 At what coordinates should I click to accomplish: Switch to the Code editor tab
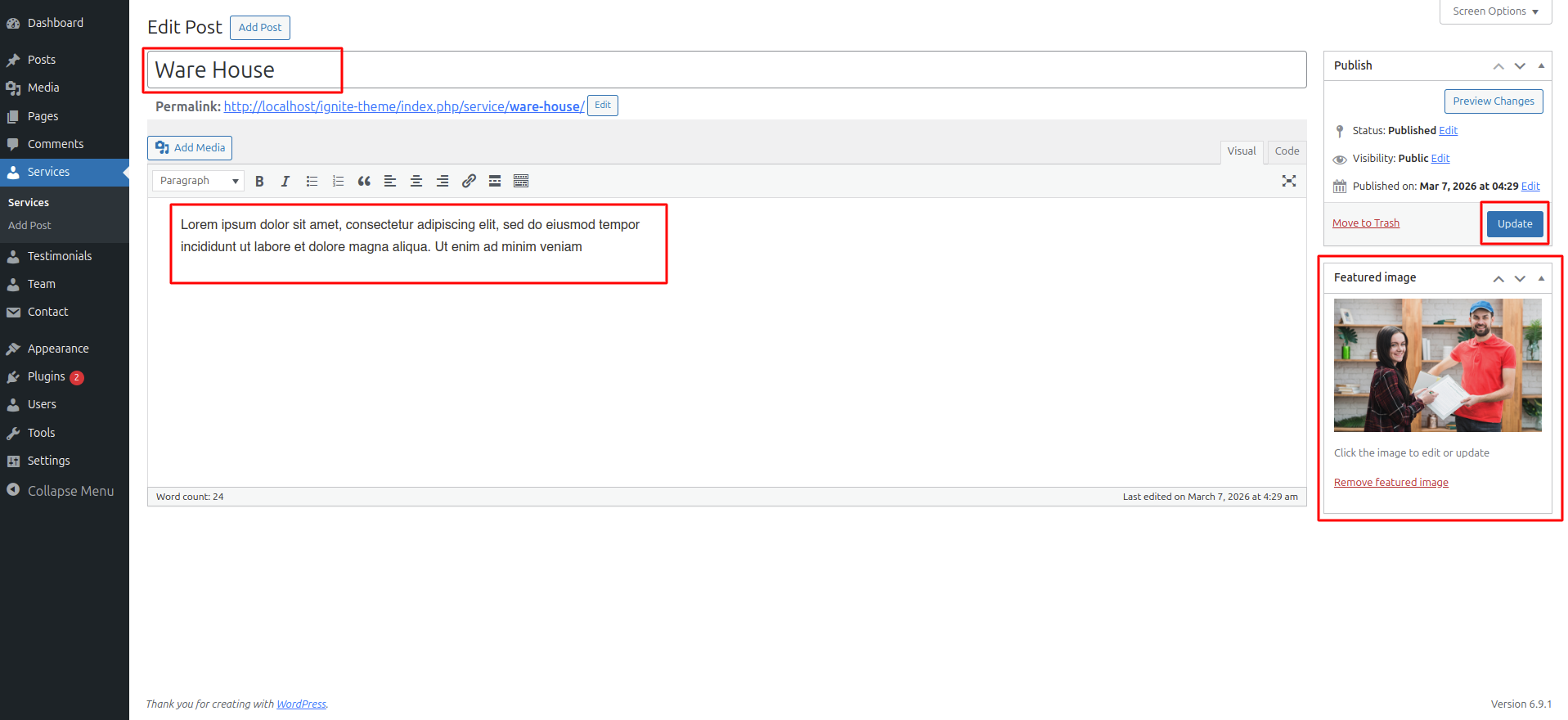click(1287, 151)
